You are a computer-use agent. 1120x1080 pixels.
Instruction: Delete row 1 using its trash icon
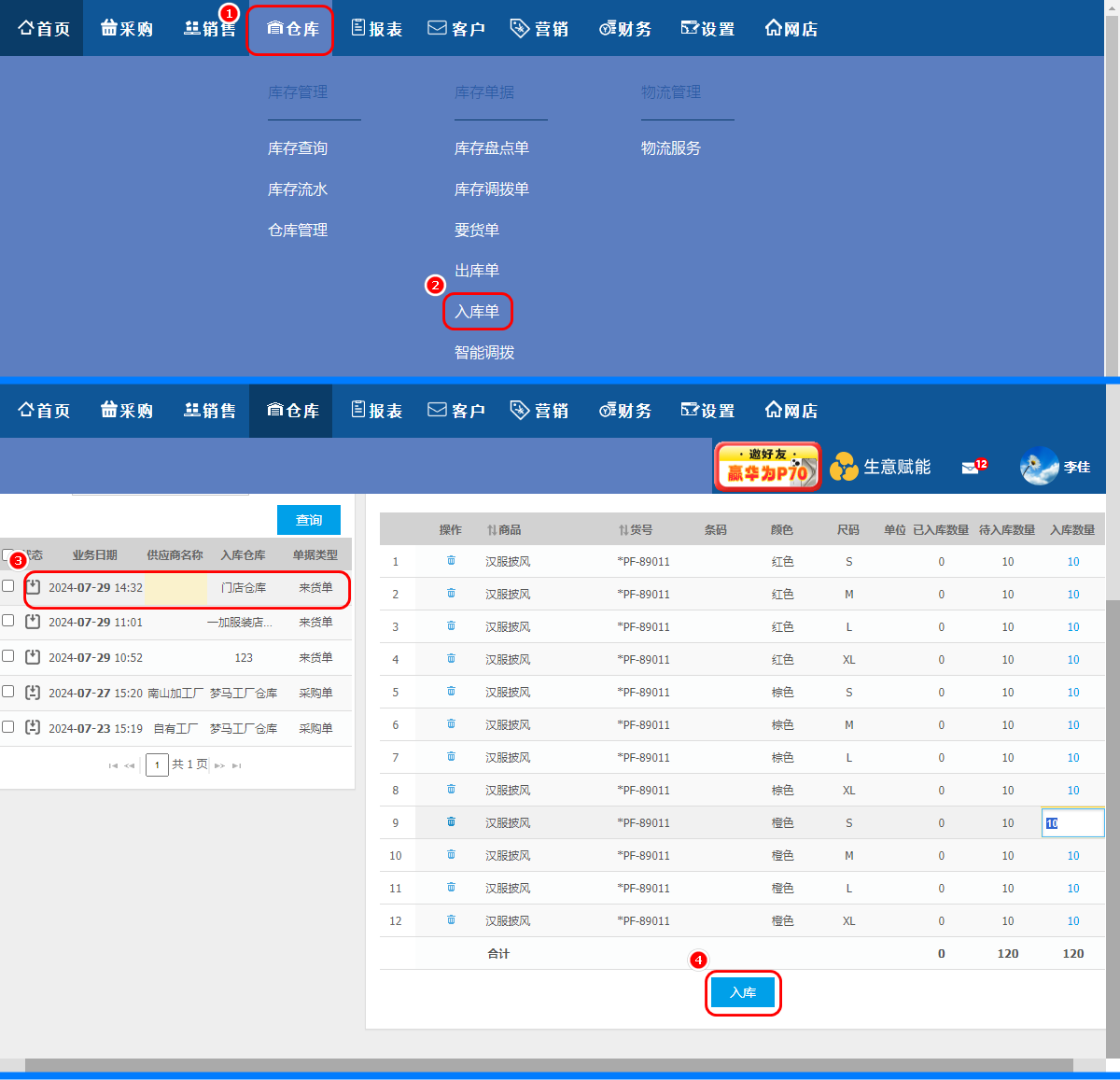click(451, 561)
